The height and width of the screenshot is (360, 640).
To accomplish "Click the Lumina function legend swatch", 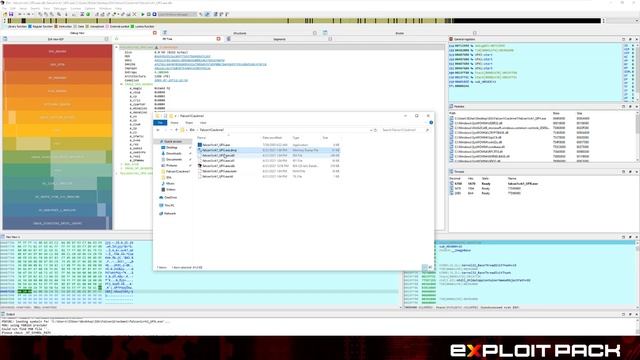I will click(132, 27).
